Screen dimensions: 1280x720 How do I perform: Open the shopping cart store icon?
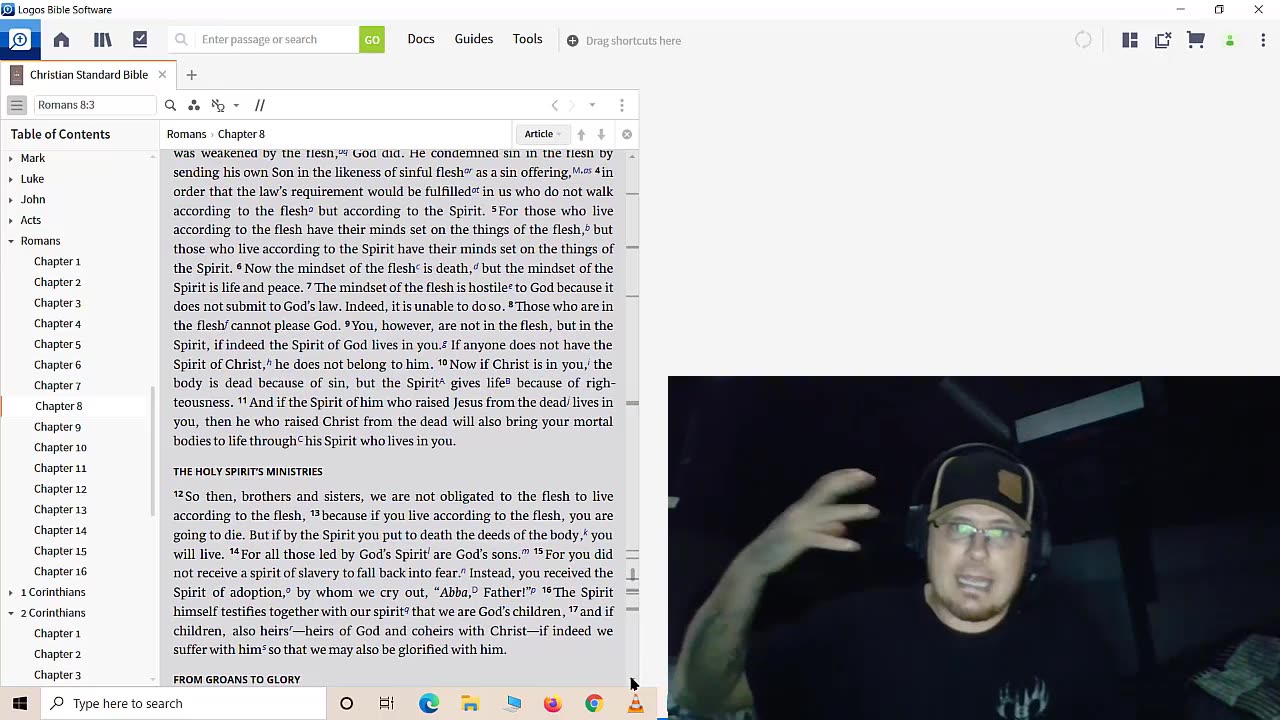[x=1196, y=40]
